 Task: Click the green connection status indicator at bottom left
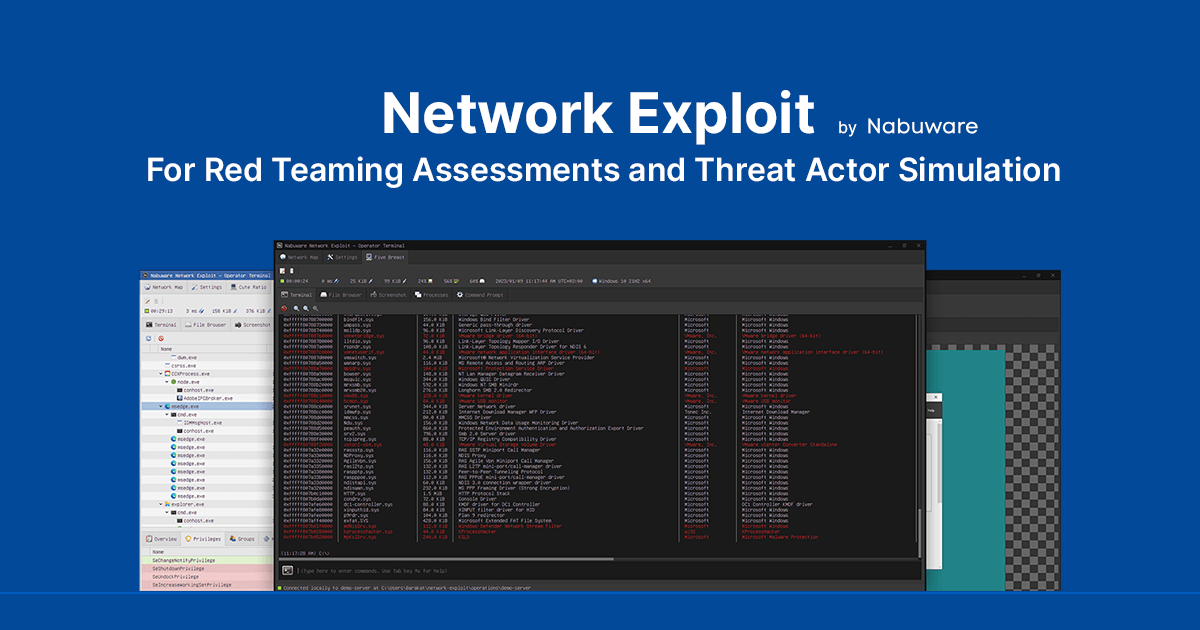(x=280, y=588)
